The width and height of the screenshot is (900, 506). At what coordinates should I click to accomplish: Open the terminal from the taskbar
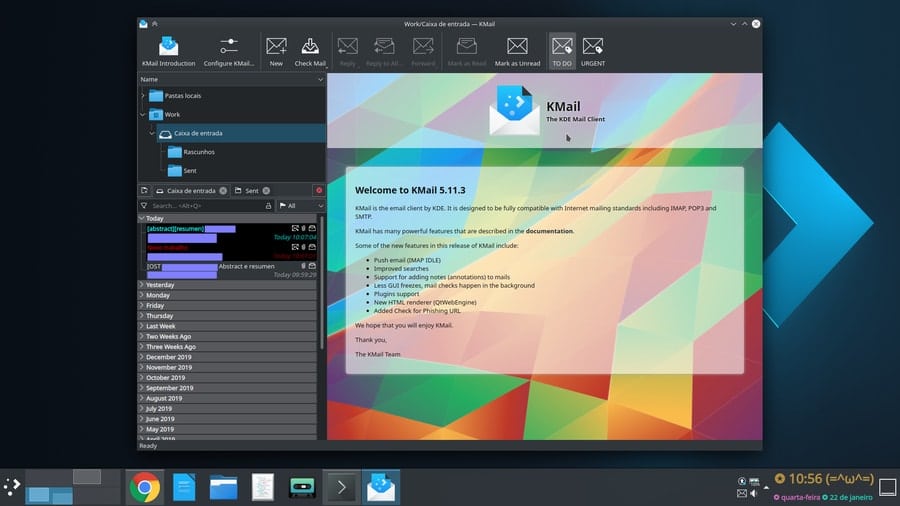pyautogui.click(x=341, y=487)
